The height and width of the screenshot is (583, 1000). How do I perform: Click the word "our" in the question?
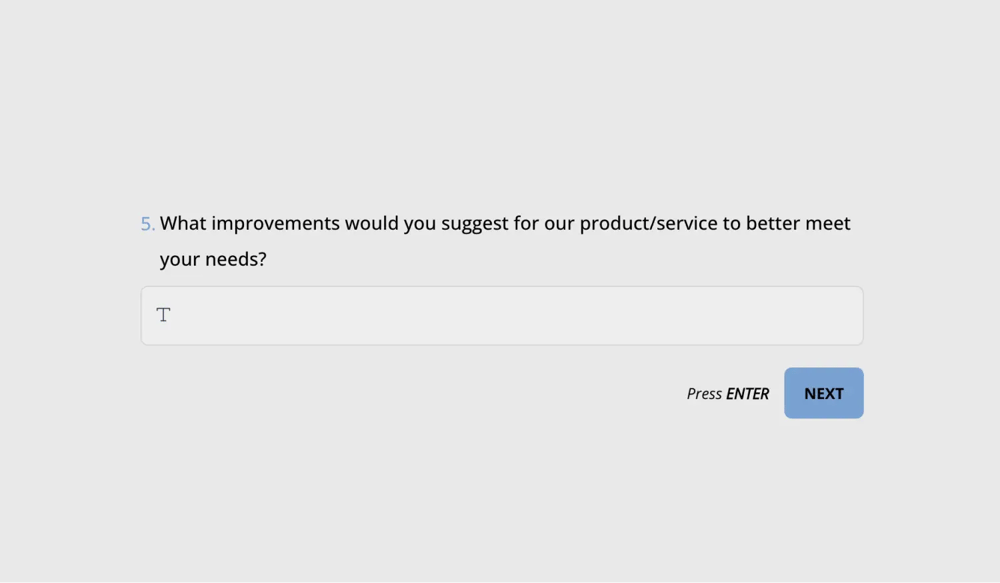pyautogui.click(x=559, y=224)
